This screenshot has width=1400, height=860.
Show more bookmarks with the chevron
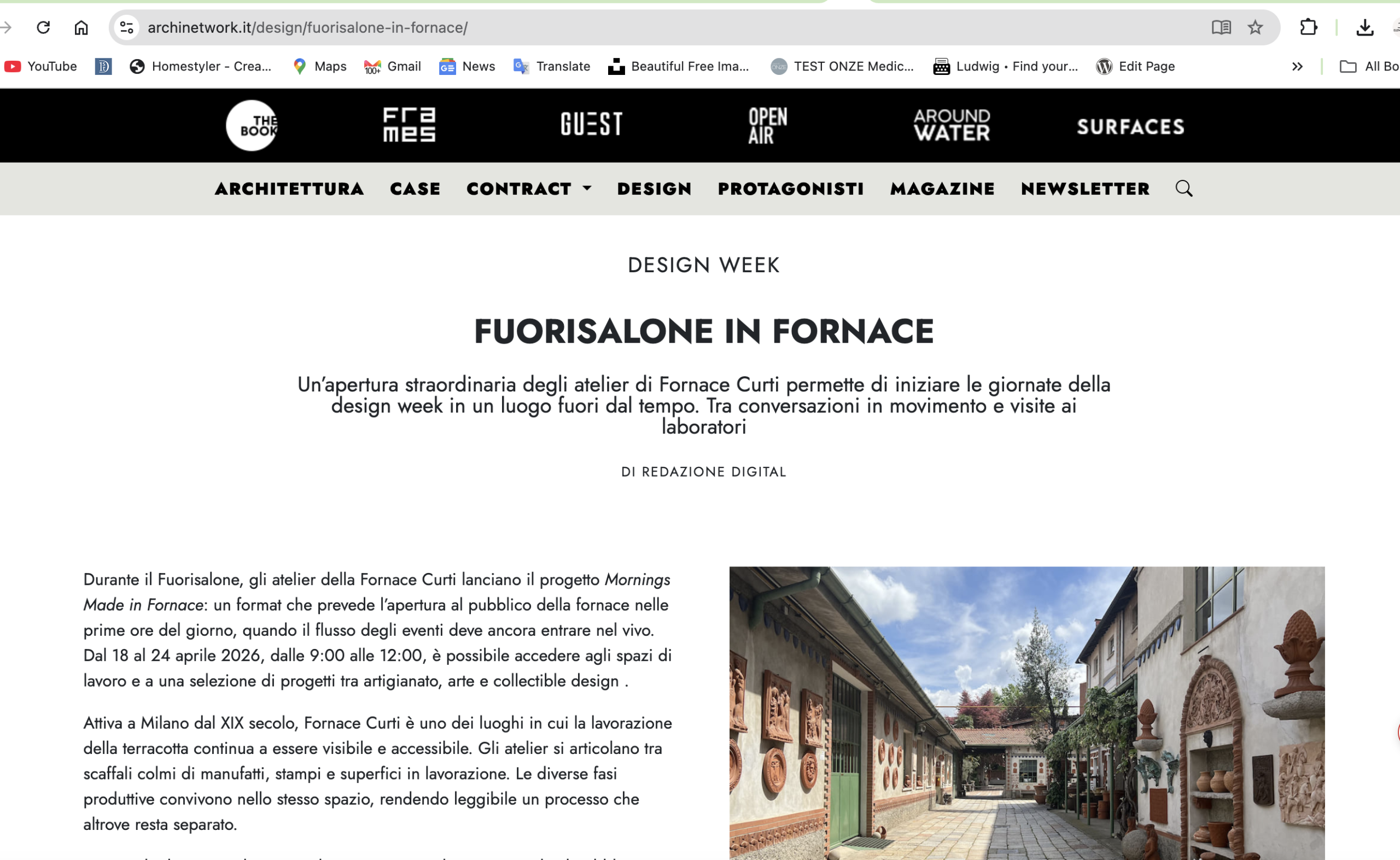1297,67
